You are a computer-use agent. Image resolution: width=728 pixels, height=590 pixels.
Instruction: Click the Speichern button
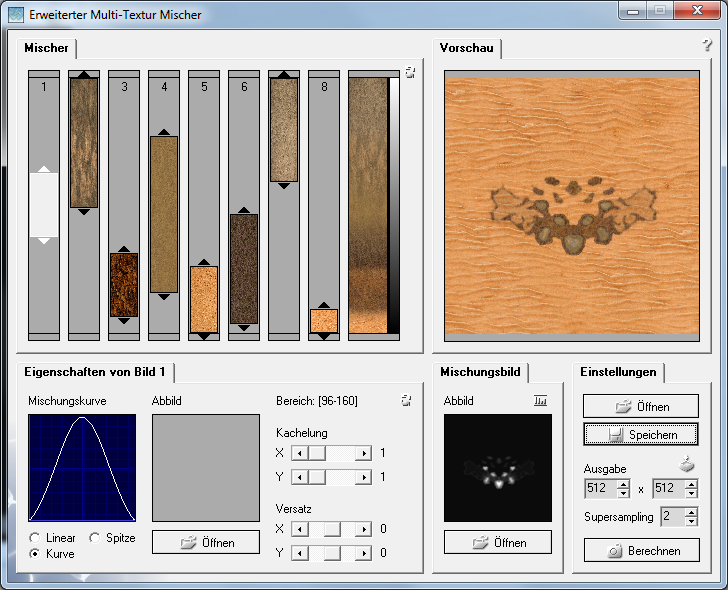[641, 434]
